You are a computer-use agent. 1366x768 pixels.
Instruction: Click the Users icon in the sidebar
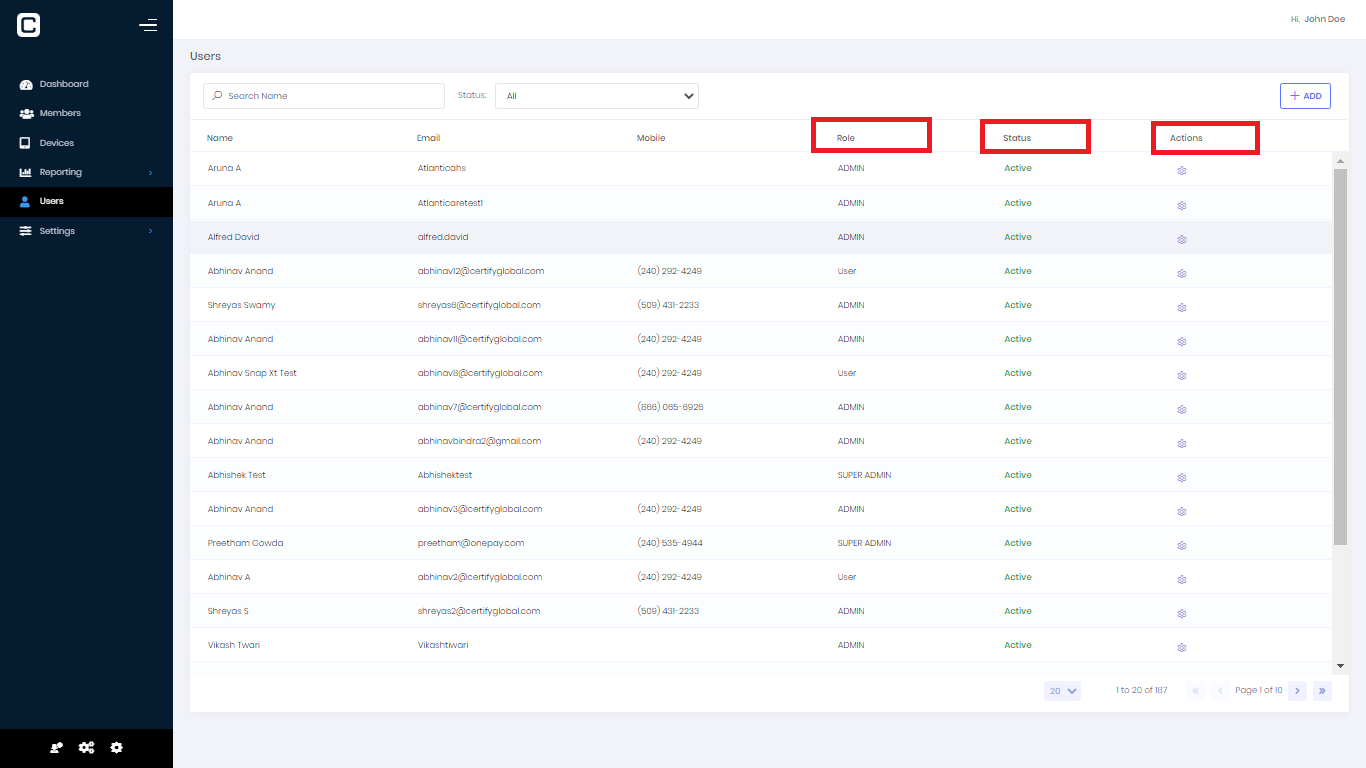(x=25, y=201)
